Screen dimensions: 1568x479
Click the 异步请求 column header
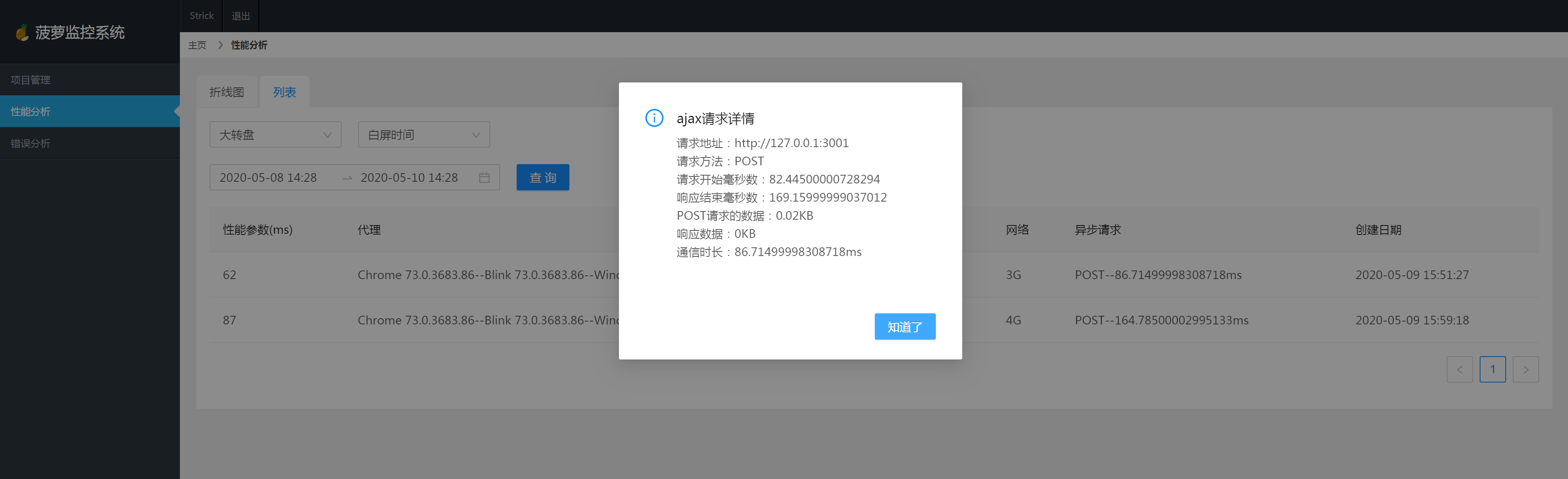point(1098,230)
